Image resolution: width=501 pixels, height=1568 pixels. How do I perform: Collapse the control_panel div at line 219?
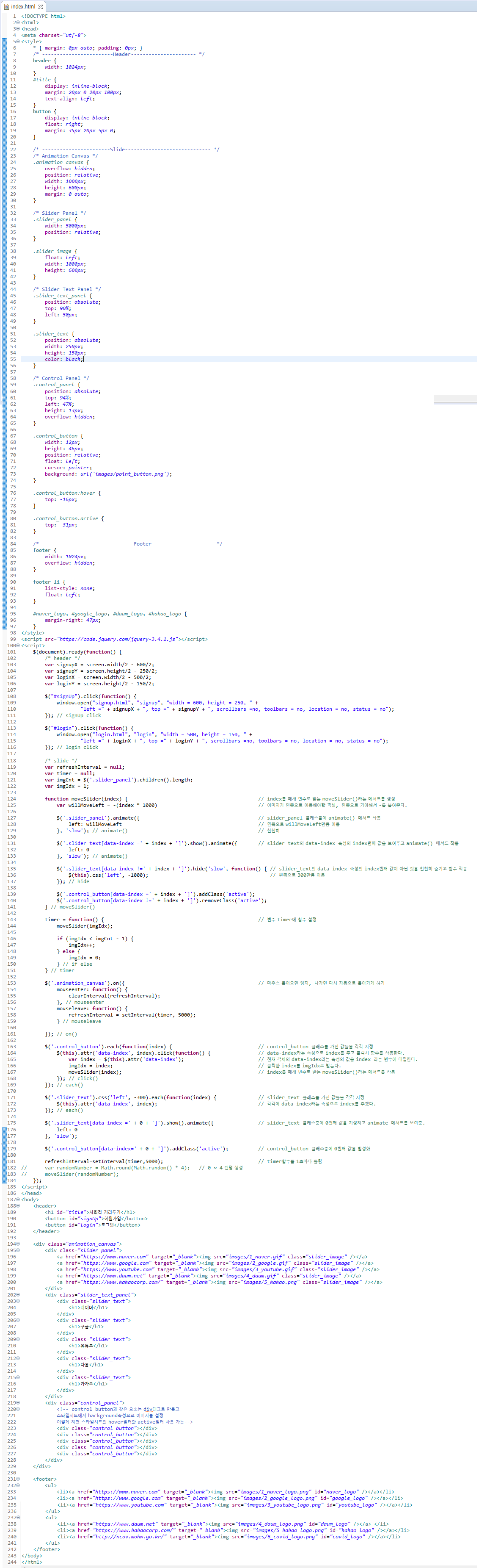coord(18,1402)
